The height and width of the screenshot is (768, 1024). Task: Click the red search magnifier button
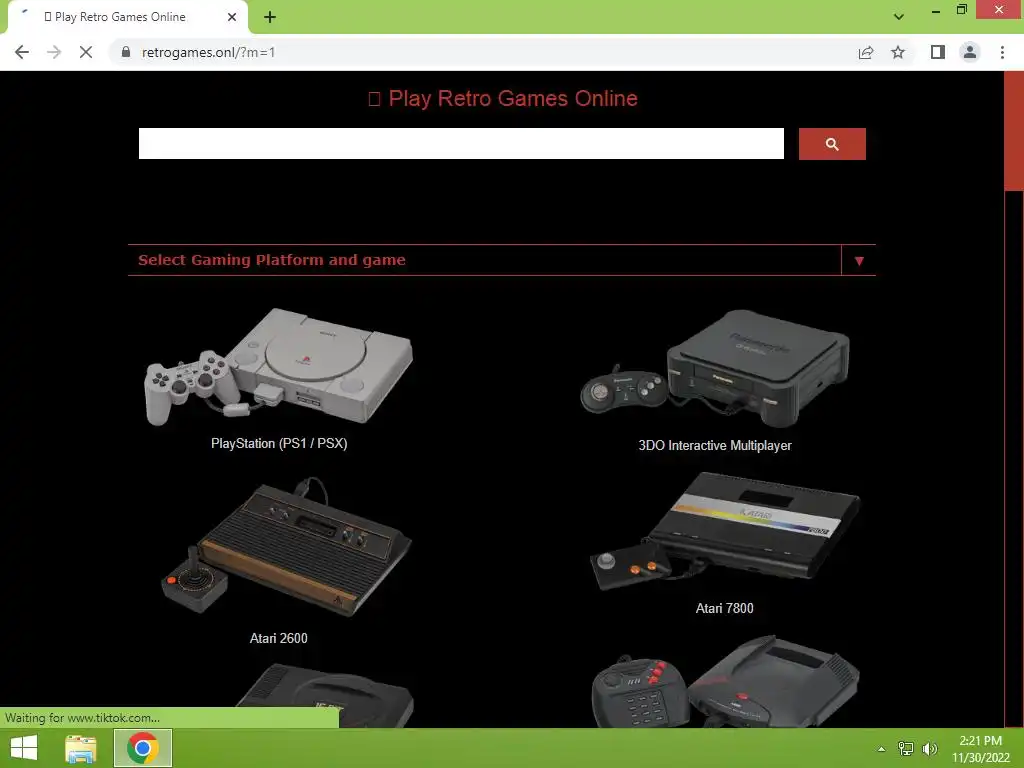coord(832,144)
